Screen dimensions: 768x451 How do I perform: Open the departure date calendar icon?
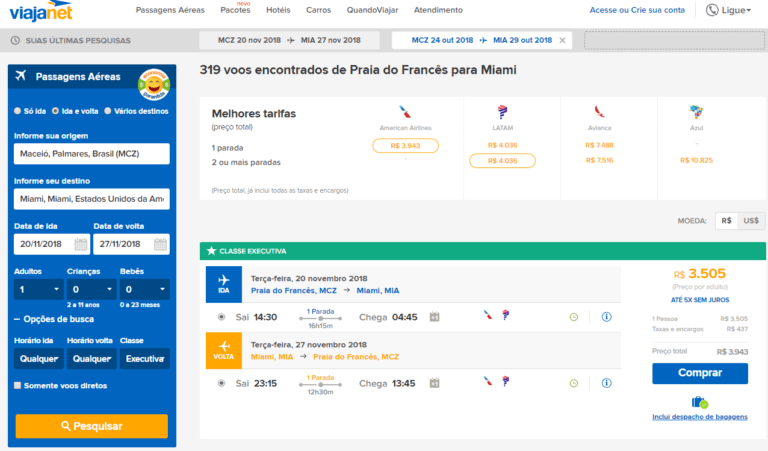[80, 244]
